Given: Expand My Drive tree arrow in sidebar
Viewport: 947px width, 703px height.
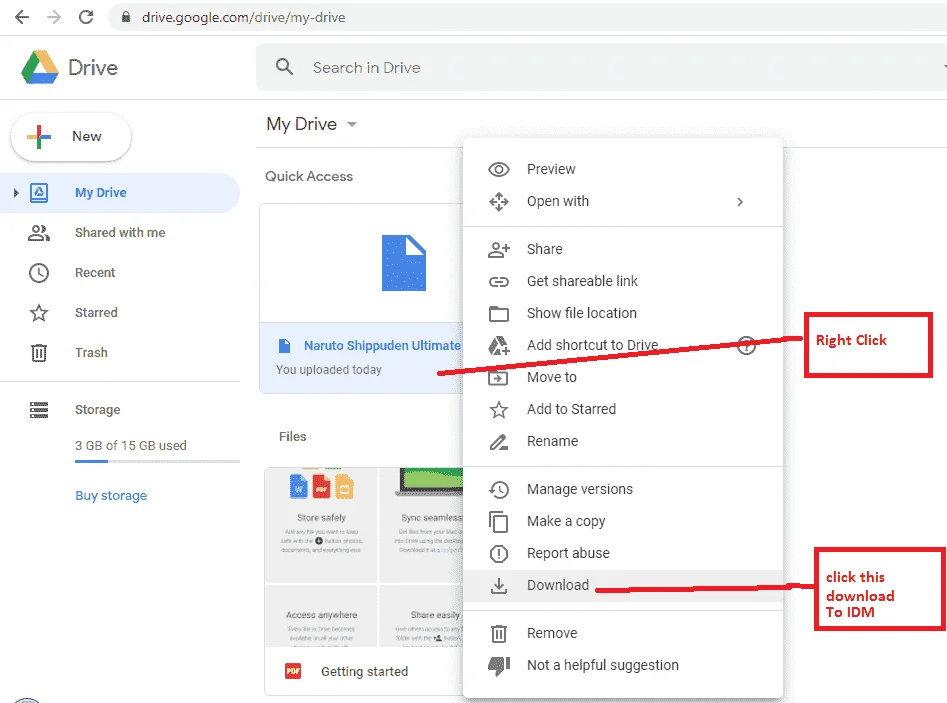Looking at the screenshot, I should coord(16,193).
